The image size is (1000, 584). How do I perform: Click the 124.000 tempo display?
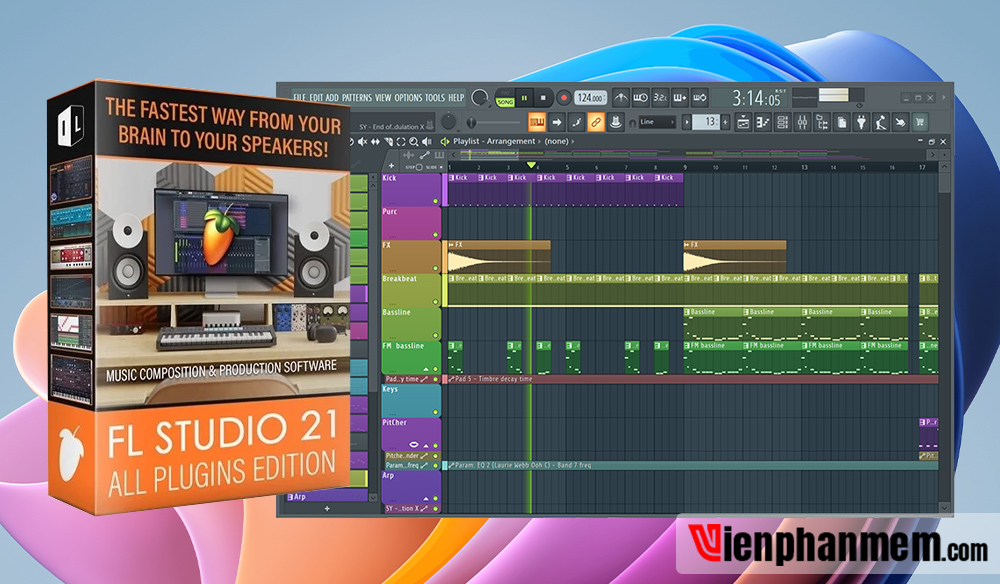click(x=591, y=98)
